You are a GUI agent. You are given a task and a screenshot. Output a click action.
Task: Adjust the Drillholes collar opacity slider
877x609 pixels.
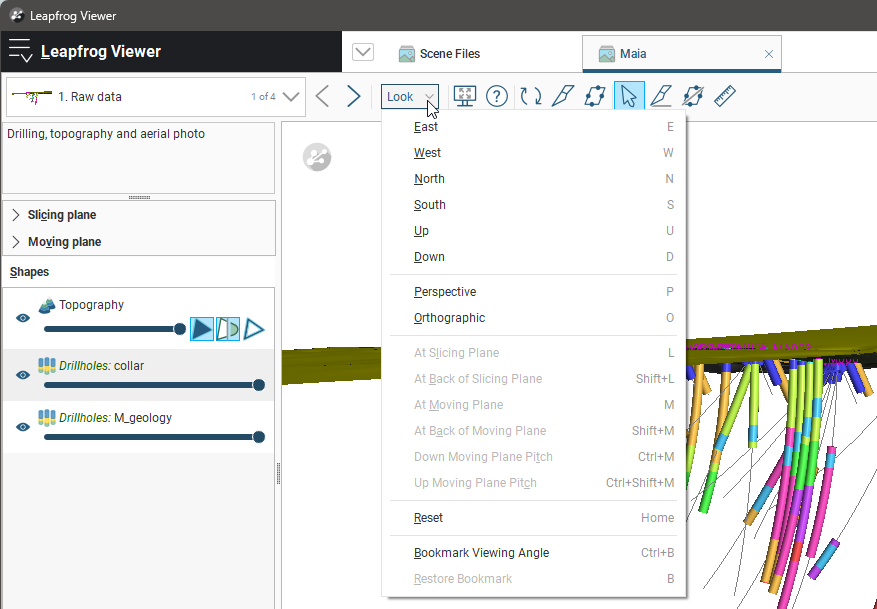(x=154, y=385)
